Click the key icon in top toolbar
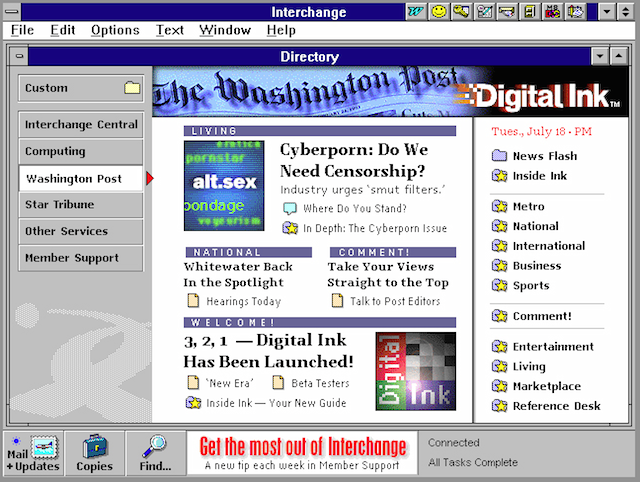 (x=460, y=12)
